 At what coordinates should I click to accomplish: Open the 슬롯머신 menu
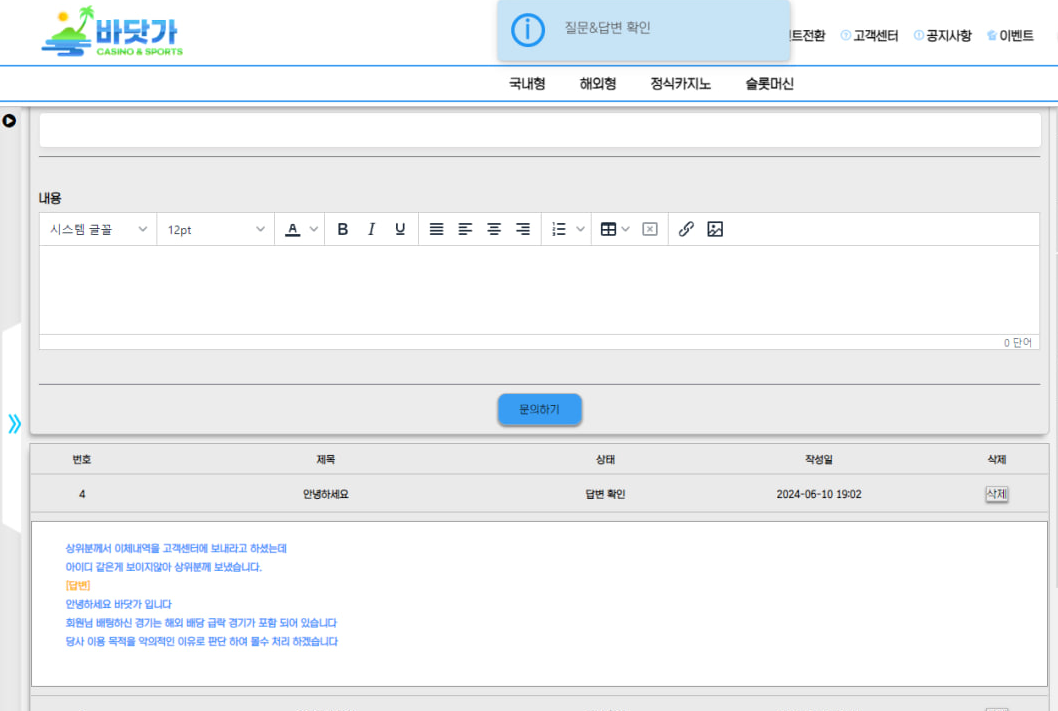point(769,84)
